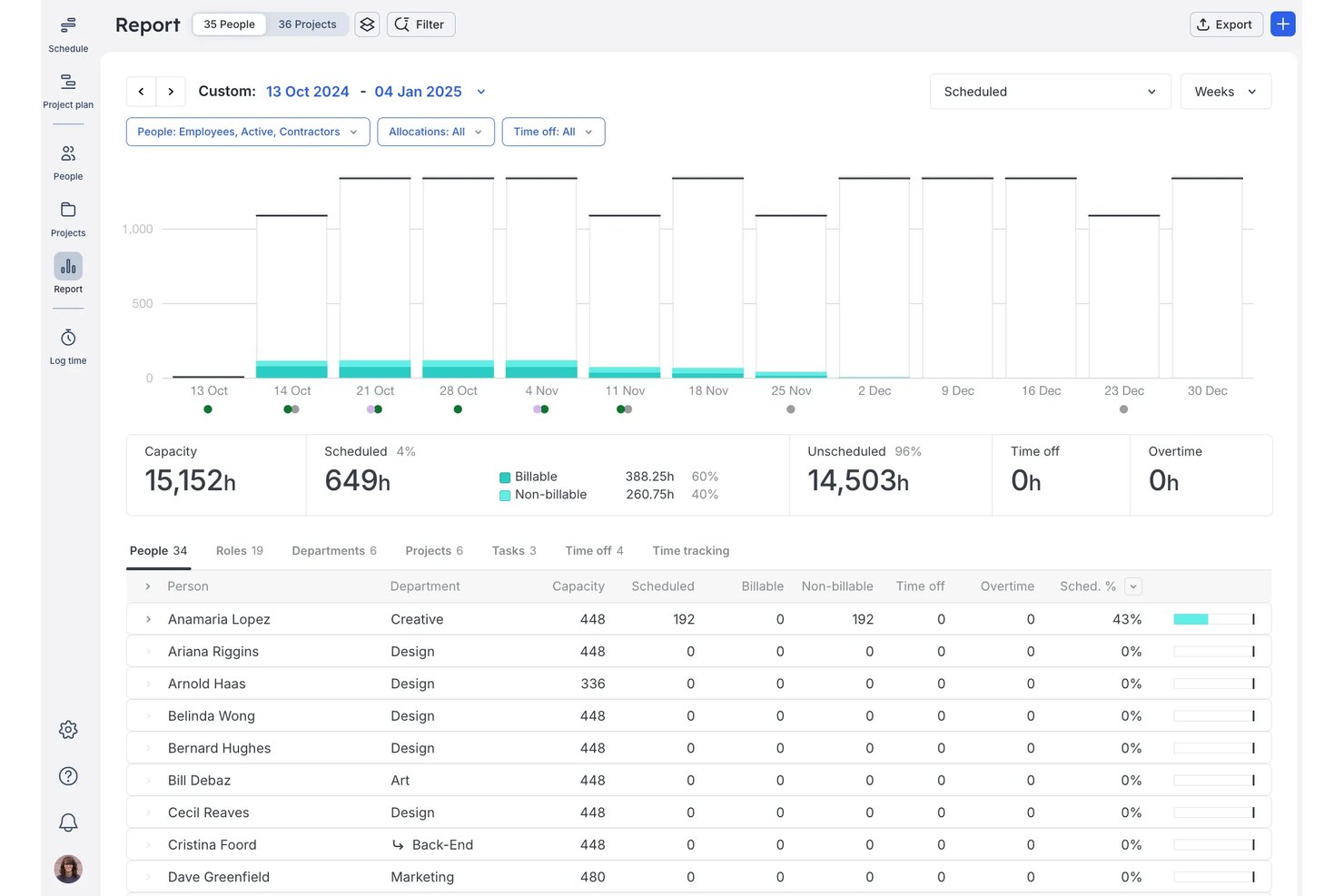
Task: Open the user profile avatar
Action: (68, 869)
